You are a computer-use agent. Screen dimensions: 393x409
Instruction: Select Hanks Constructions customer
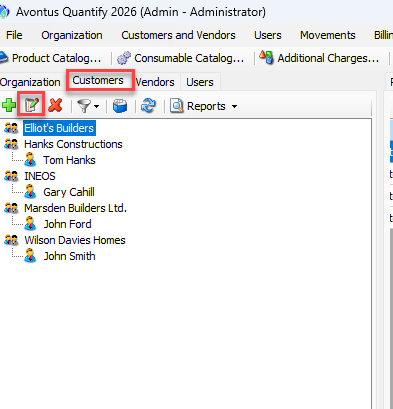point(73,144)
